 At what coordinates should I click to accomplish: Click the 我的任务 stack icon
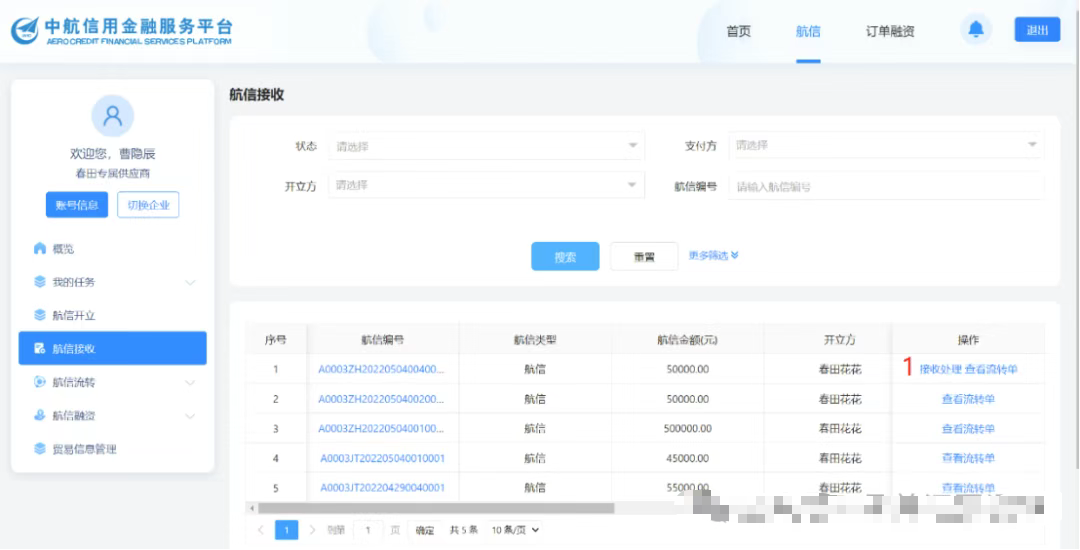(40, 282)
